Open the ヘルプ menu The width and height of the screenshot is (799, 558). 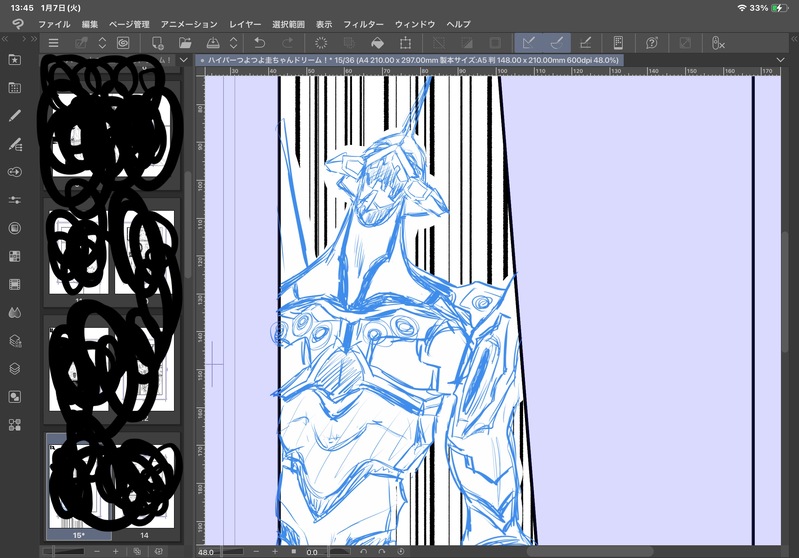[459, 24]
